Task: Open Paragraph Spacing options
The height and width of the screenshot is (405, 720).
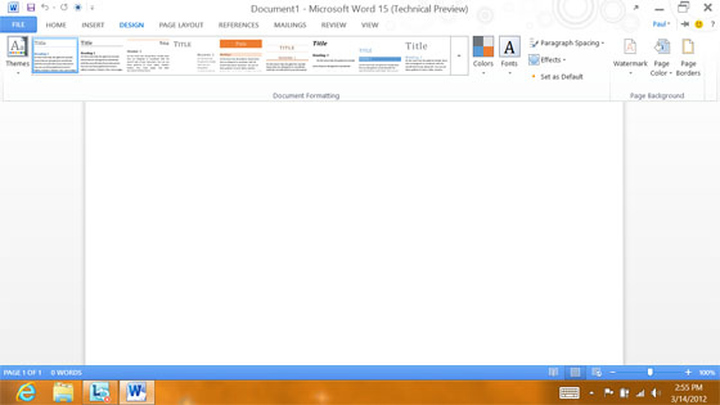Action: [x=567, y=43]
